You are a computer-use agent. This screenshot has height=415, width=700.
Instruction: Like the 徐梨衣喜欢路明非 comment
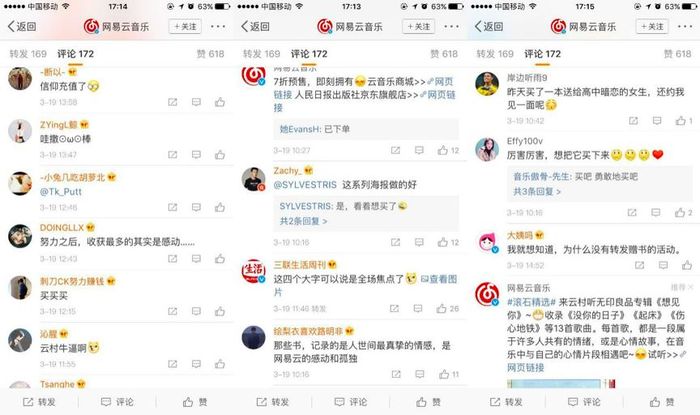point(449,374)
